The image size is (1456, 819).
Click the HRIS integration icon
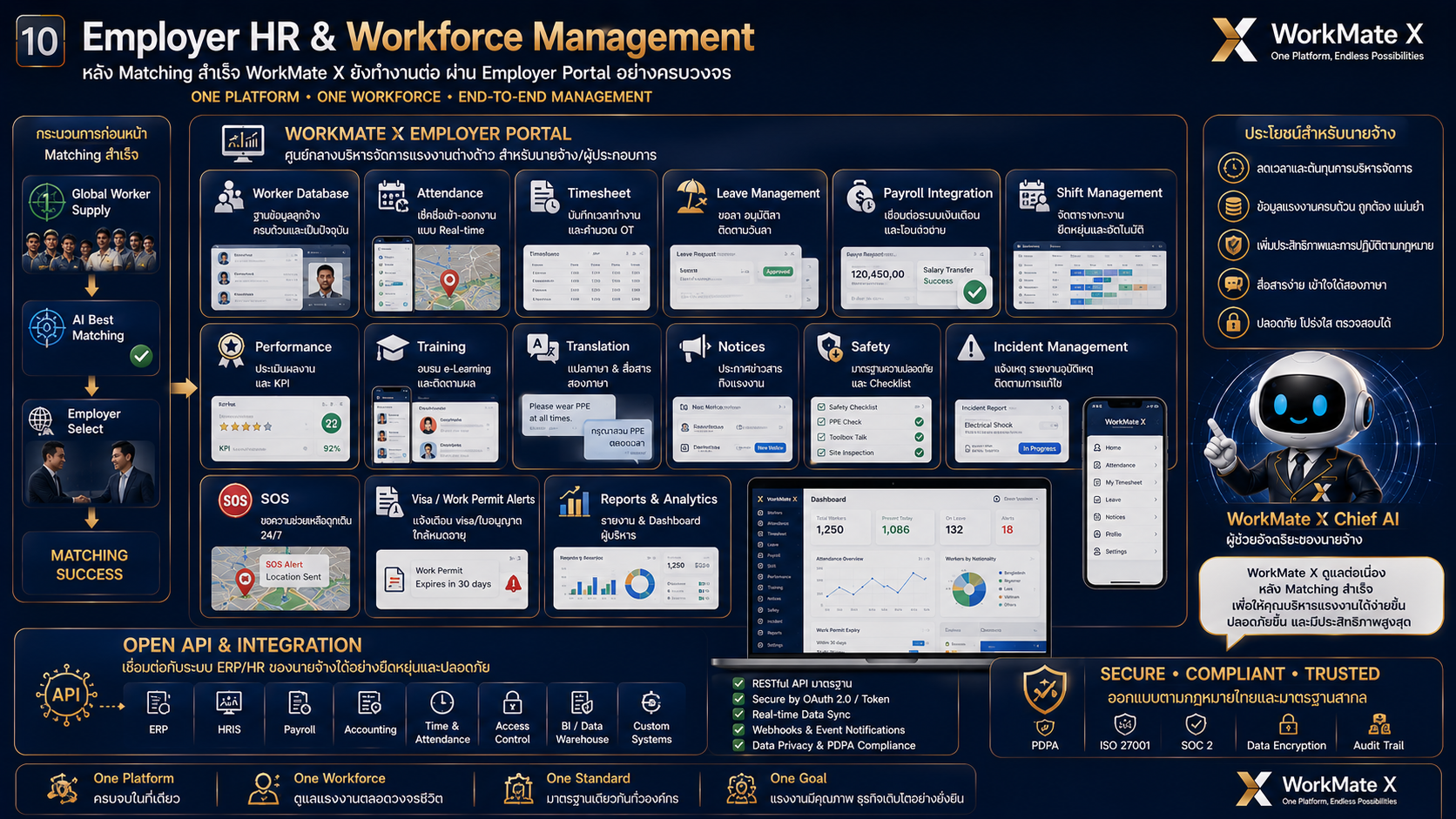click(229, 703)
